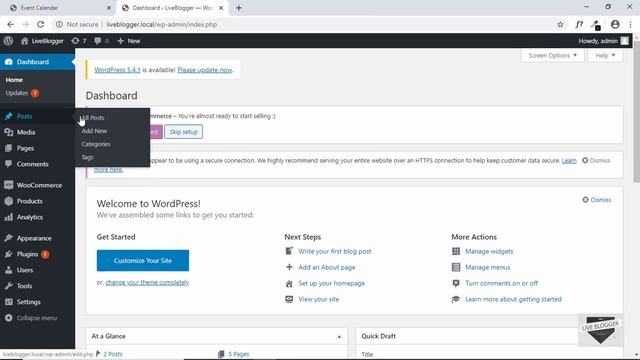
Task: Open the updates counter showing 7
Action: click(x=79, y=41)
